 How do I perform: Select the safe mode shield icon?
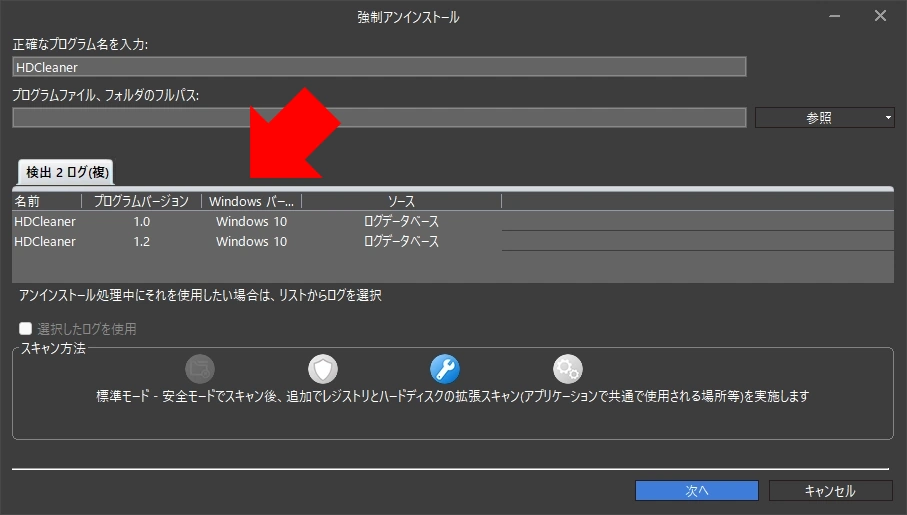323,369
